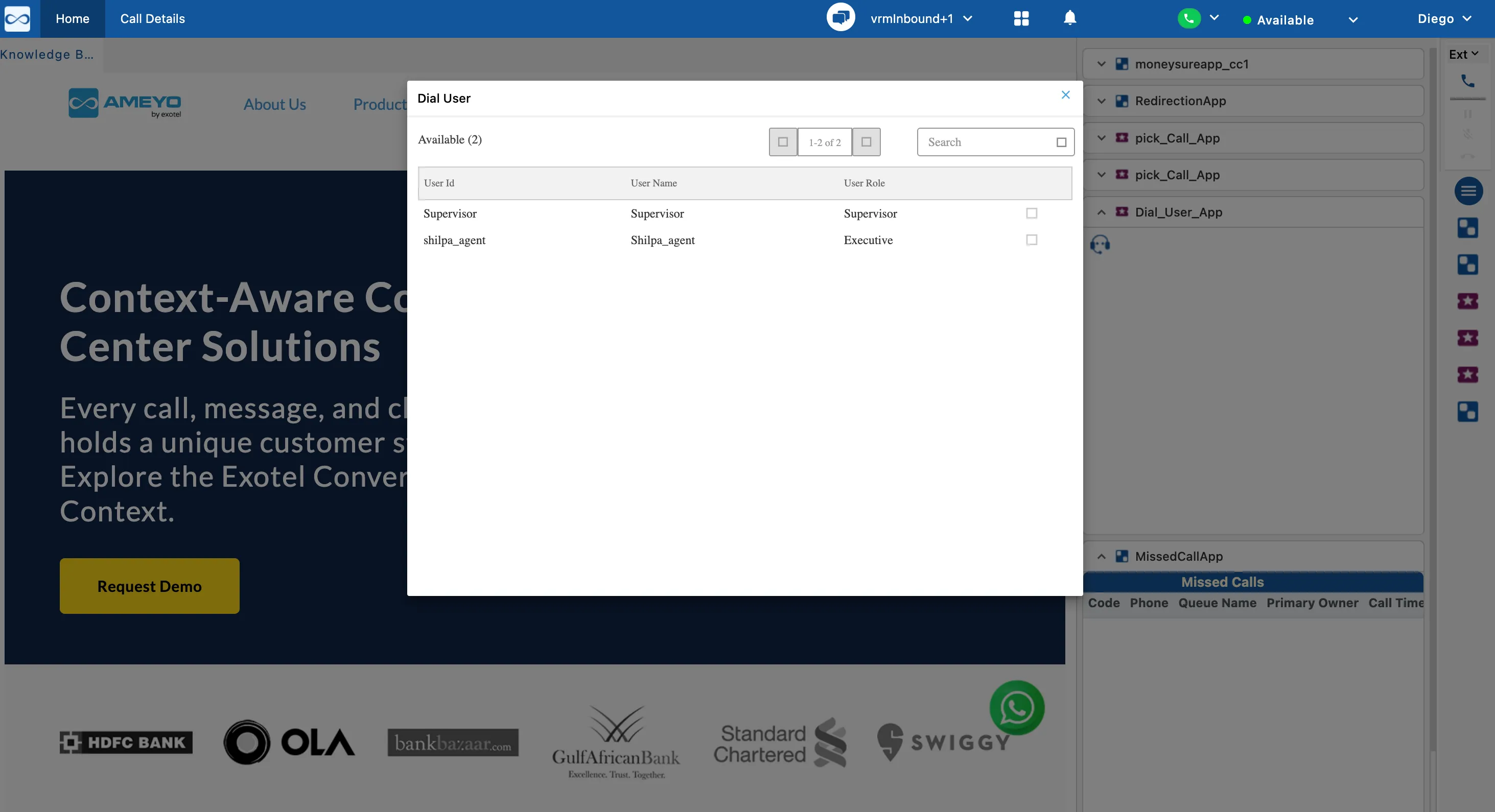Go to next page in Dial User list
The image size is (1495, 812).
866,142
